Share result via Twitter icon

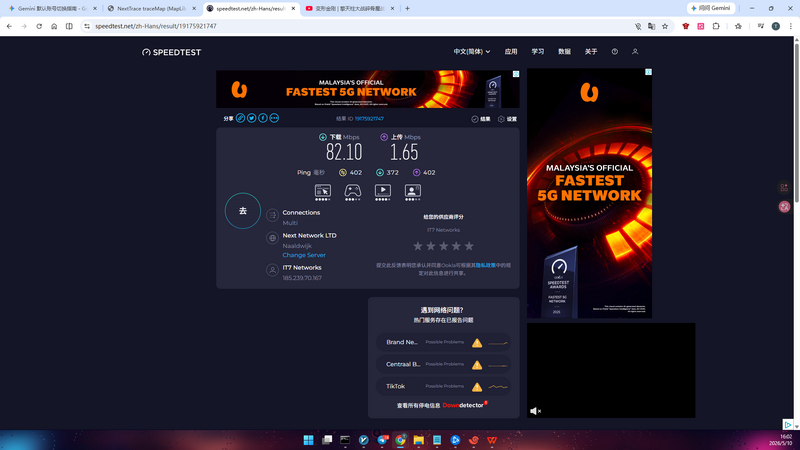[252, 118]
